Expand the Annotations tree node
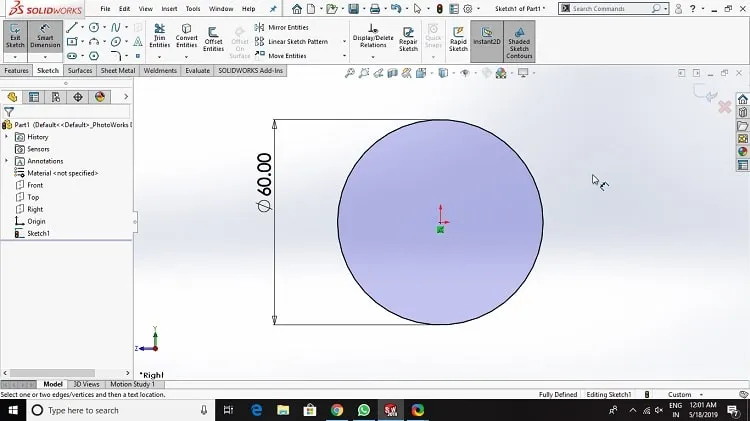750x421 pixels. click(7, 161)
